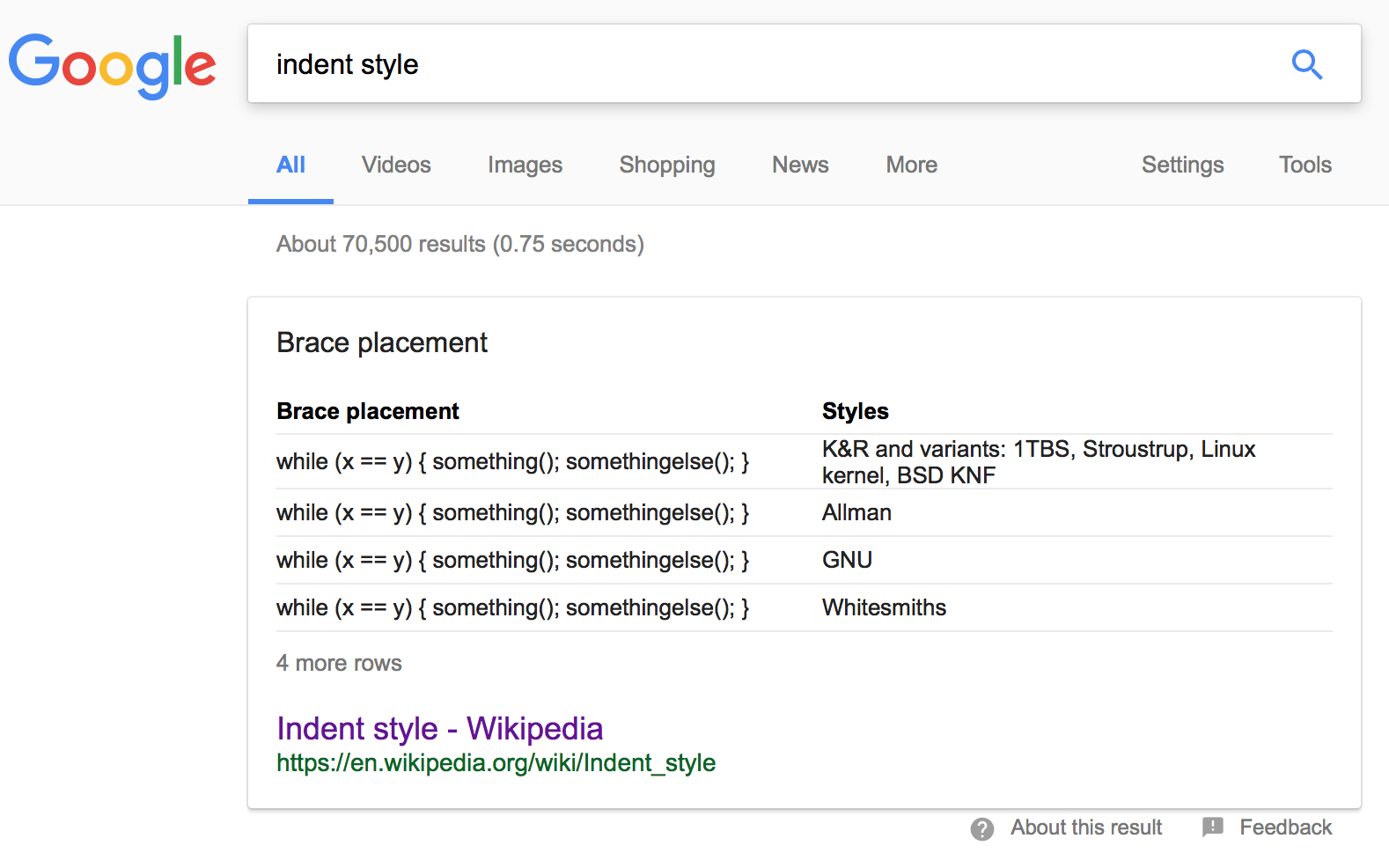The height and width of the screenshot is (868, 1389).
Task: Select the All tab
Action: click(290, 165)
